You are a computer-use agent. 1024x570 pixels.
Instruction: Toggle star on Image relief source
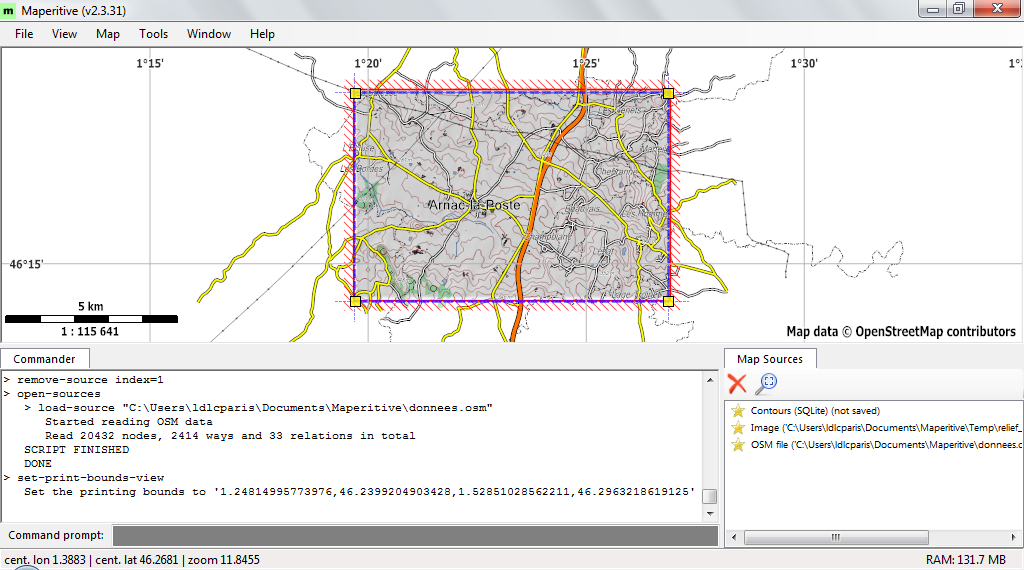tap(738, 428)
